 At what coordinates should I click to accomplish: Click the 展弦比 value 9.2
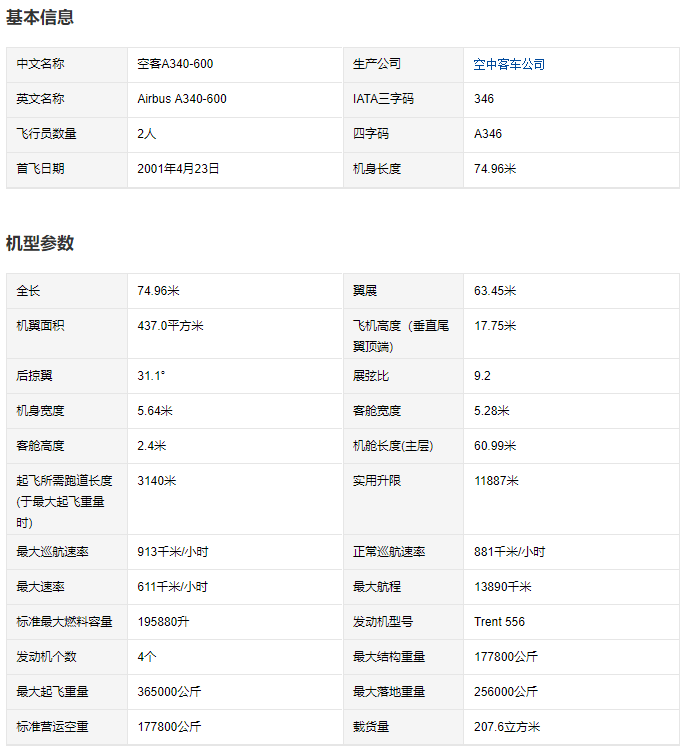482,376
